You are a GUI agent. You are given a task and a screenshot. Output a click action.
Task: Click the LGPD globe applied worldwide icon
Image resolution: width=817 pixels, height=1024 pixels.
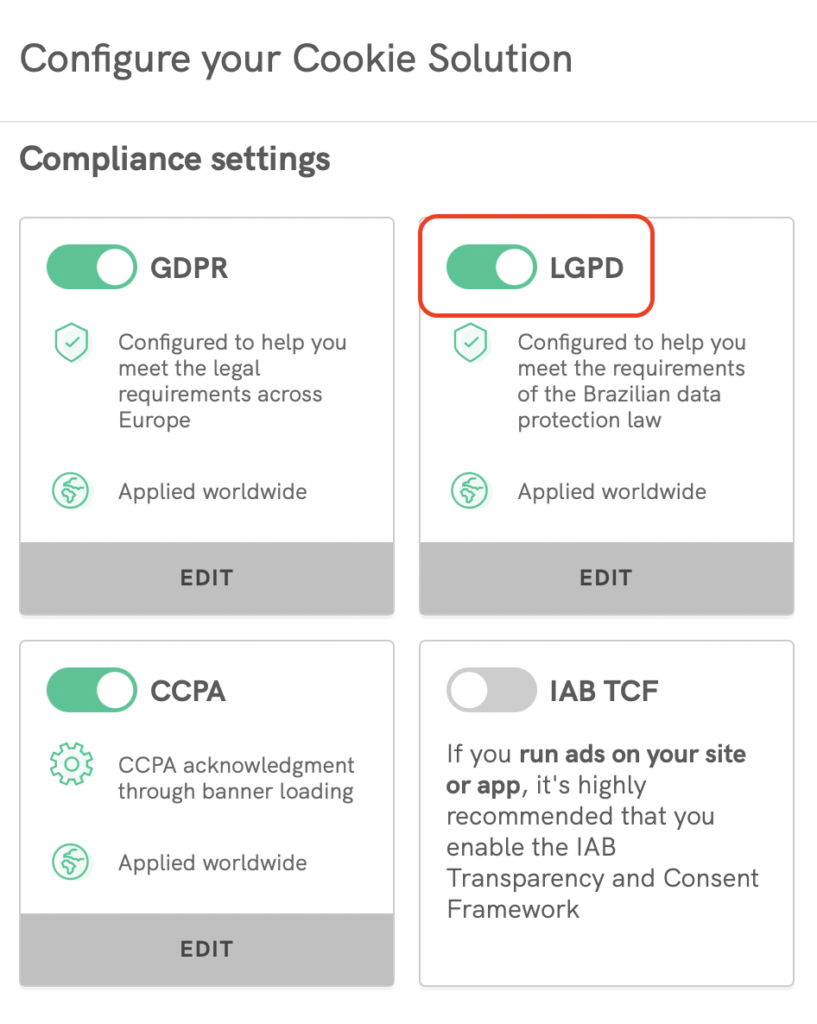[470, 491]
